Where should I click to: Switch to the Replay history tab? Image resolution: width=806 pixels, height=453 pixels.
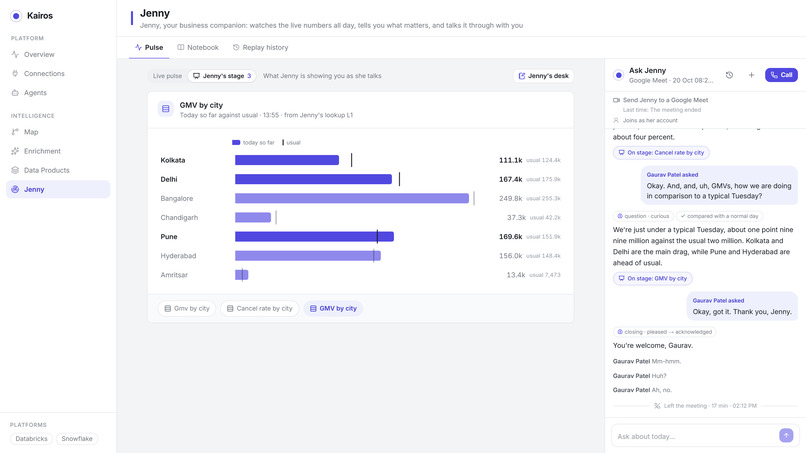click(x=260, y=47)
